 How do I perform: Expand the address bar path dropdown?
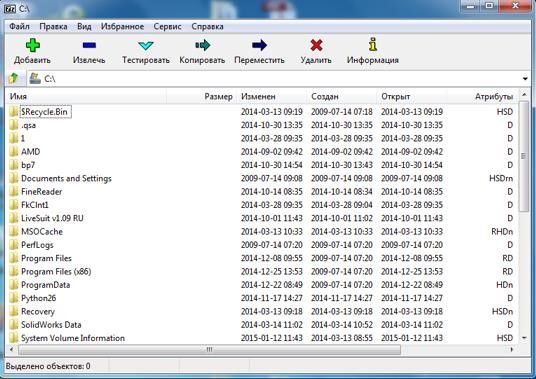click(x=525, y=79)
